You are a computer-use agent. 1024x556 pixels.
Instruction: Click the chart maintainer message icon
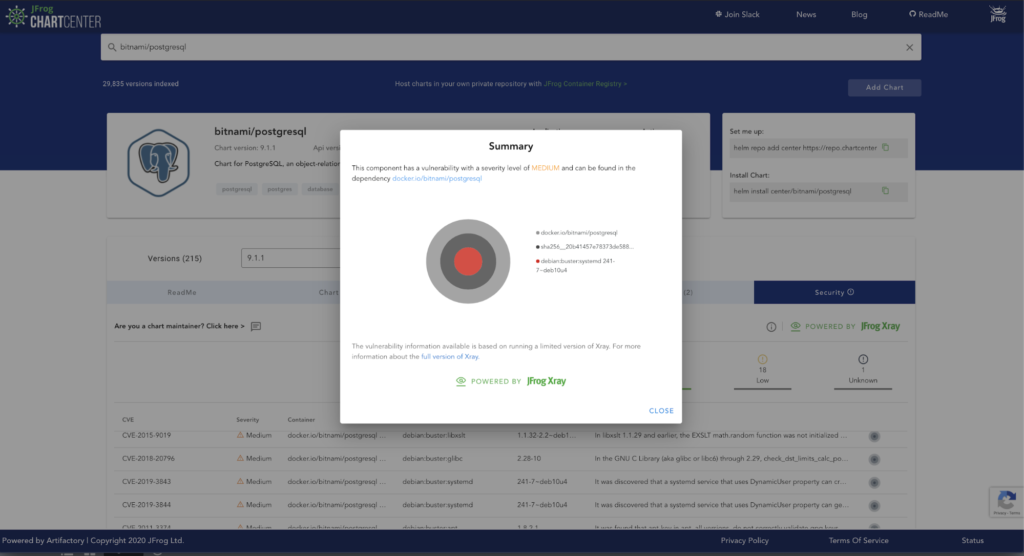pos(256,326)
